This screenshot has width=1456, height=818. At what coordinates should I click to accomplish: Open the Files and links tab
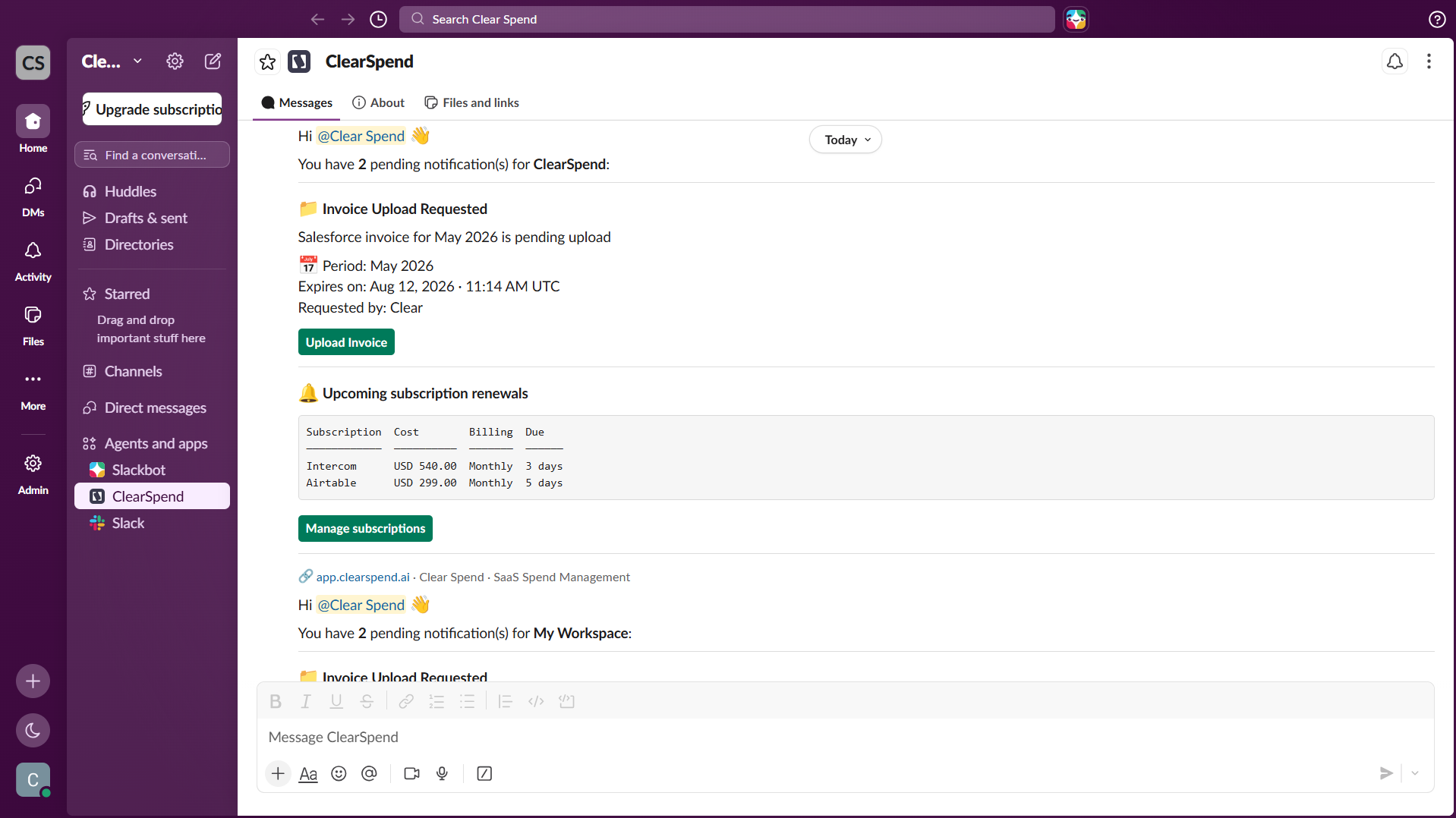coord(471,102)
